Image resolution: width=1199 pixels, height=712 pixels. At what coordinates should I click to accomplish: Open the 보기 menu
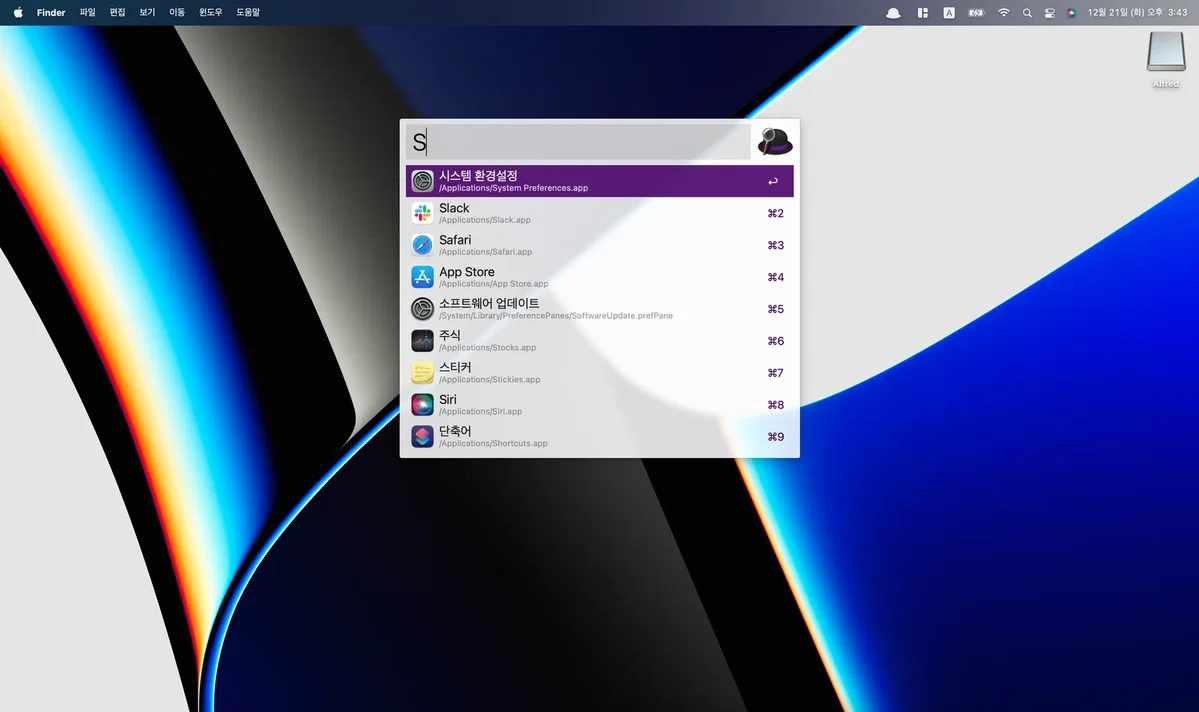(x=147, y=12)
